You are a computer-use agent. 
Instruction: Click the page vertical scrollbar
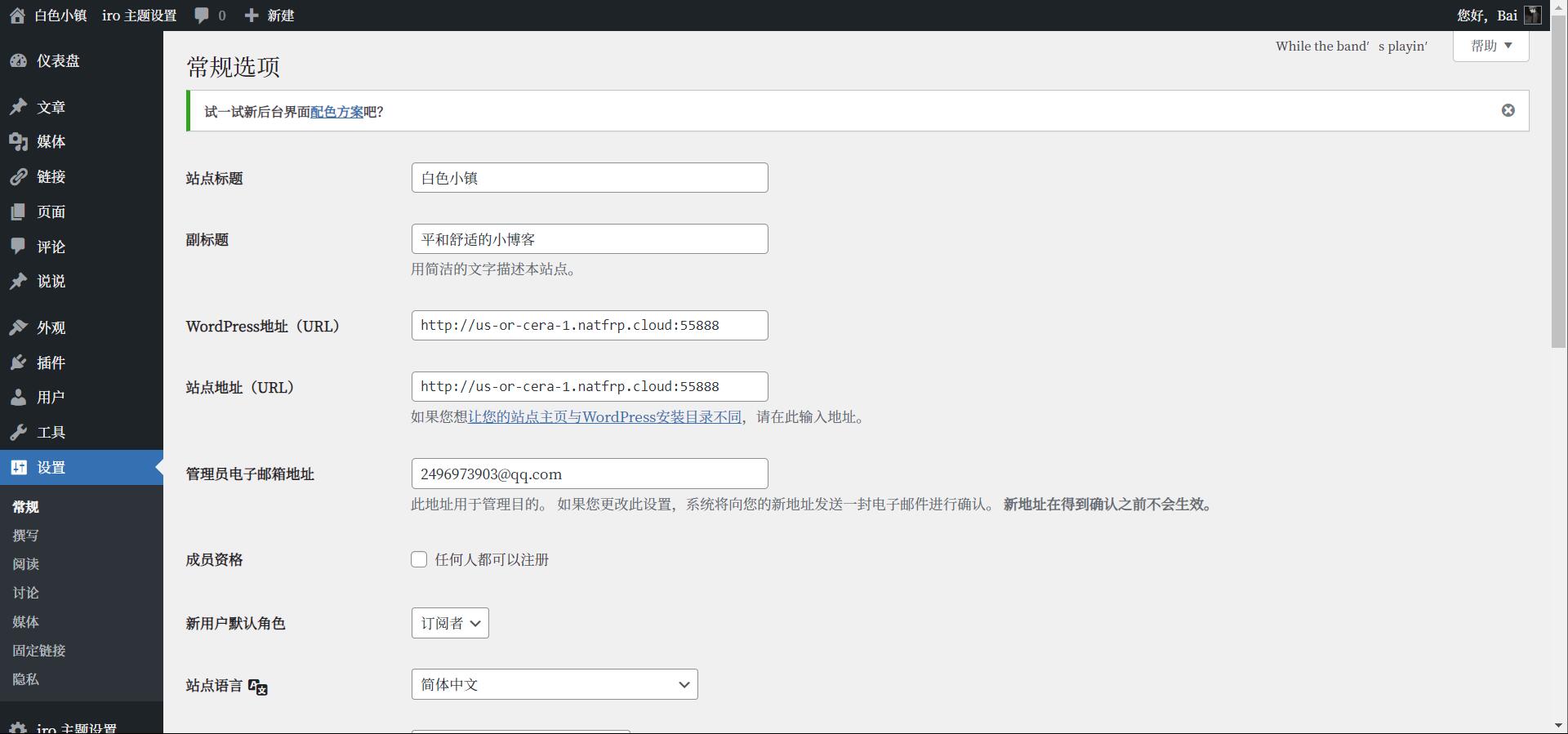[1558, 189]
